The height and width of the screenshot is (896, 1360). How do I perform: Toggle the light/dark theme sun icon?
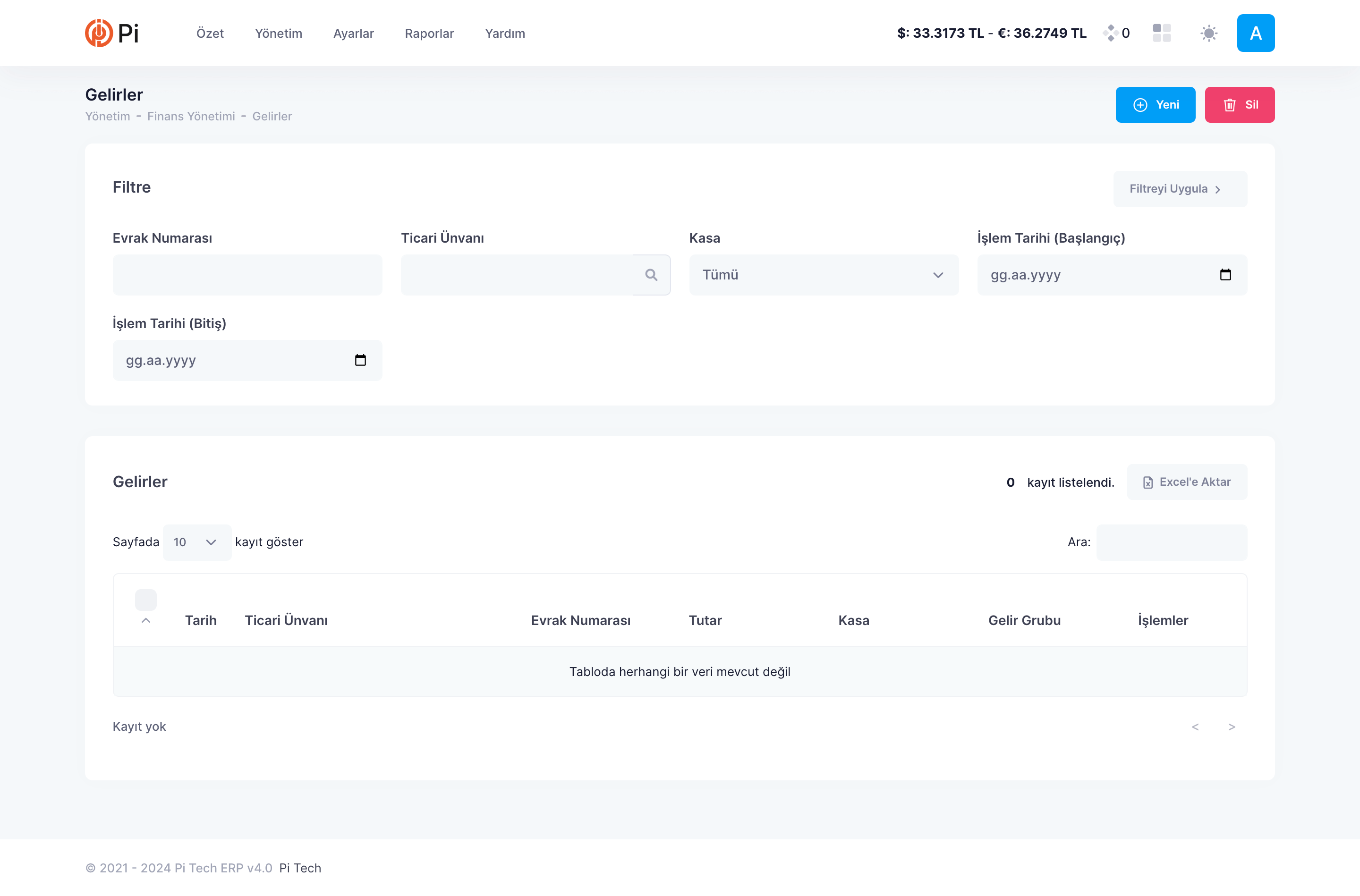point(1208,33)
